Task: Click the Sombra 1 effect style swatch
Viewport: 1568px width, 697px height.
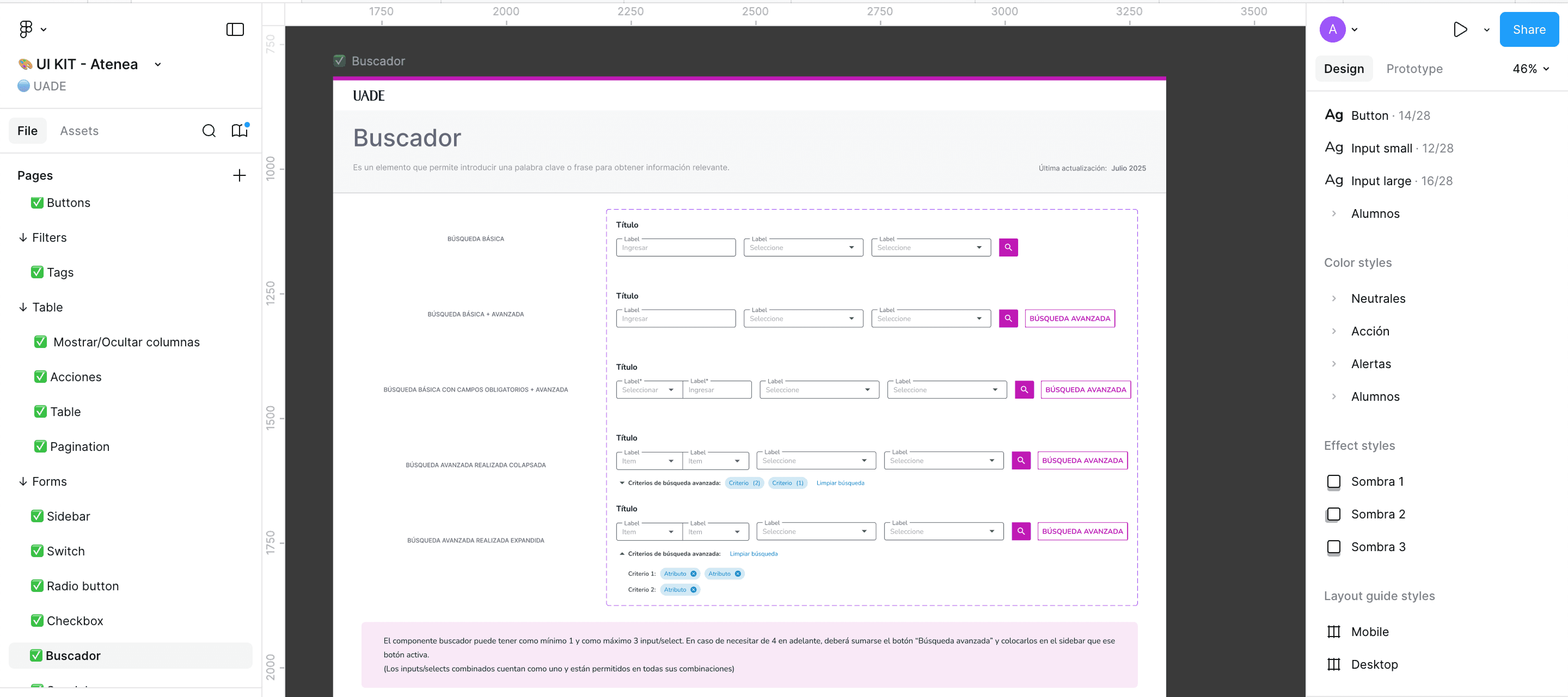Action: pyautogui.click(x=1333, y=481)
